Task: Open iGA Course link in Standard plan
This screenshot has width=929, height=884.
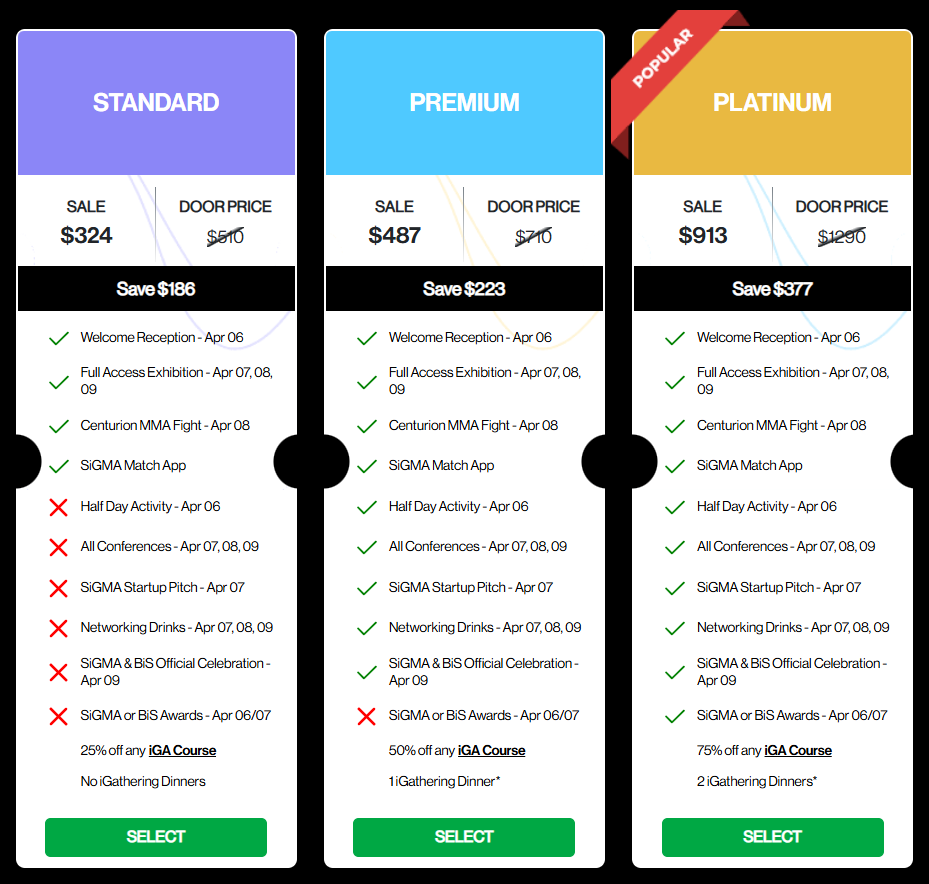Action: point(182,750)
